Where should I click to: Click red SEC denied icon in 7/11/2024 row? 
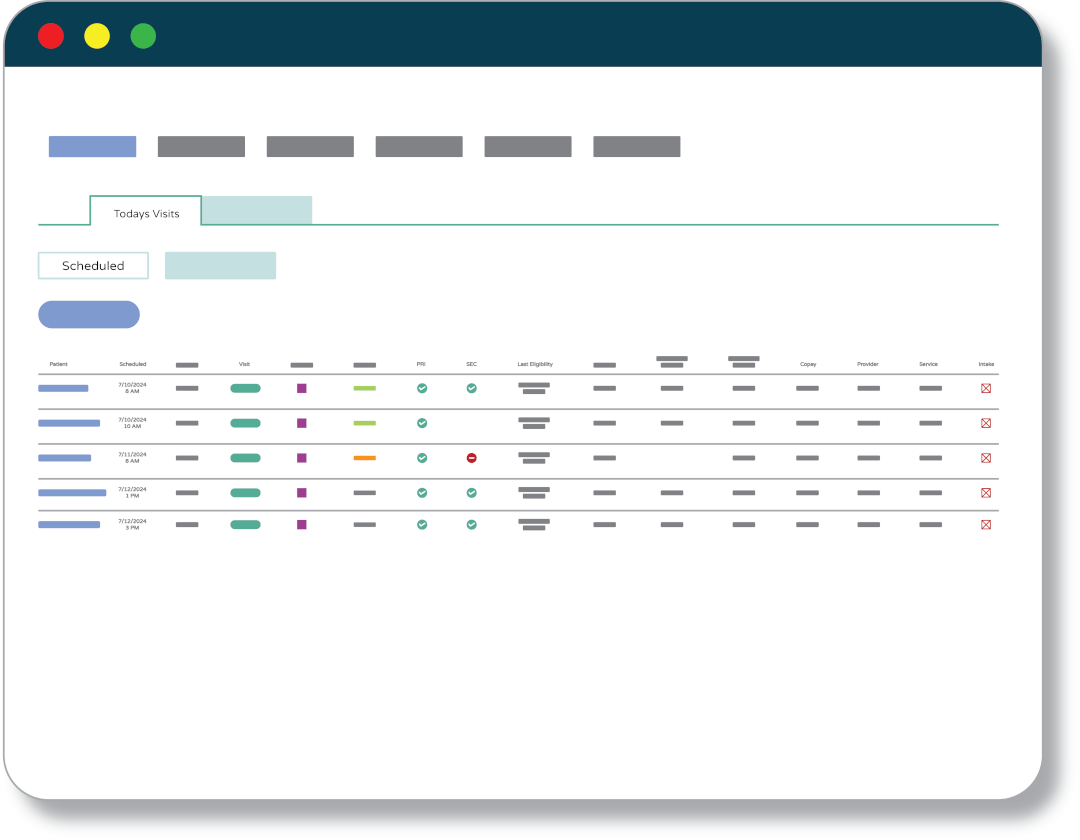471,458
